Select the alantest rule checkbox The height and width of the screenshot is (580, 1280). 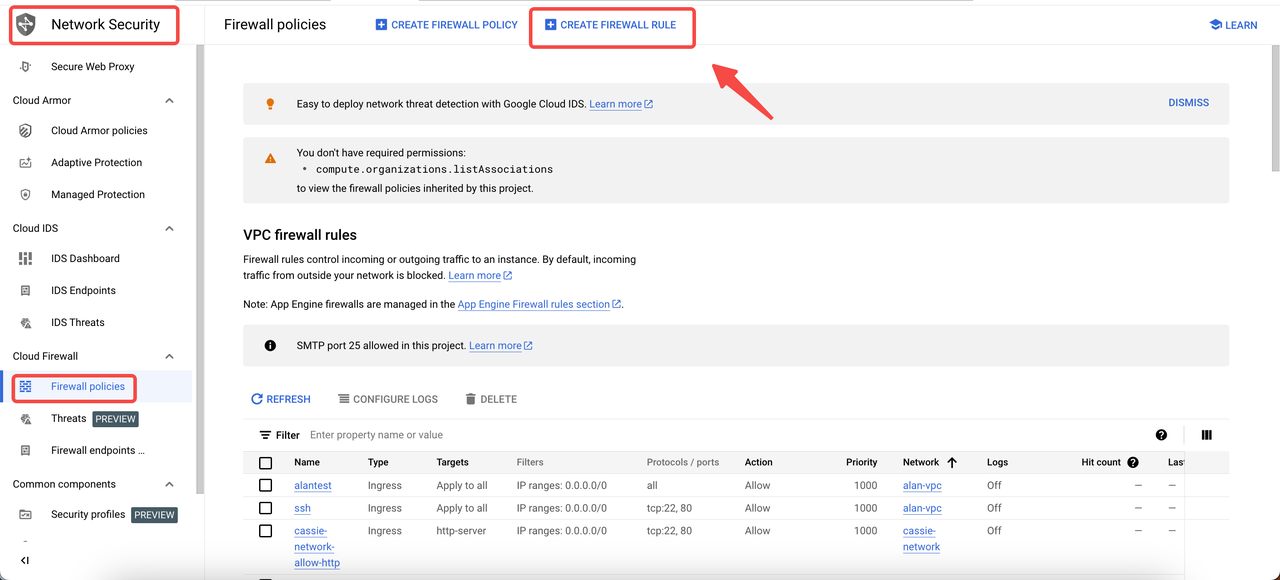pyautogui.click(x=265, y=485)
